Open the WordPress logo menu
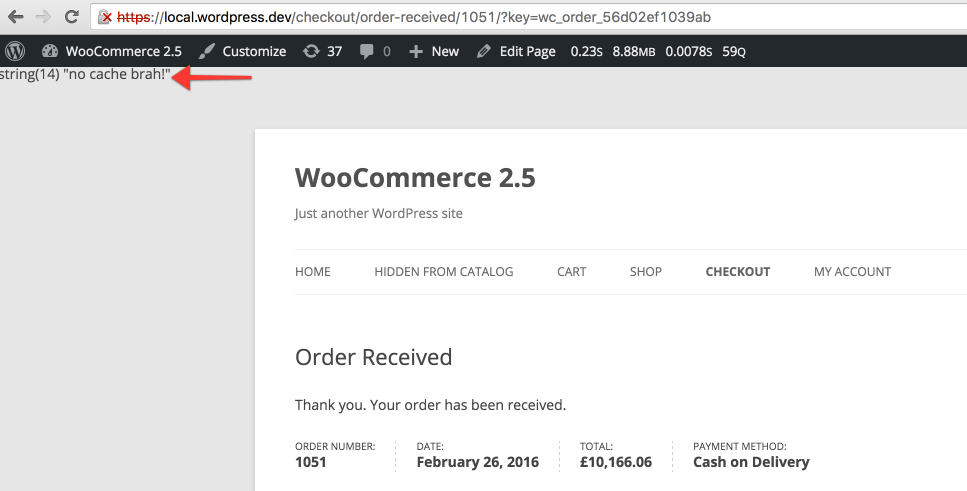967x491 pixels. point(15,51)
